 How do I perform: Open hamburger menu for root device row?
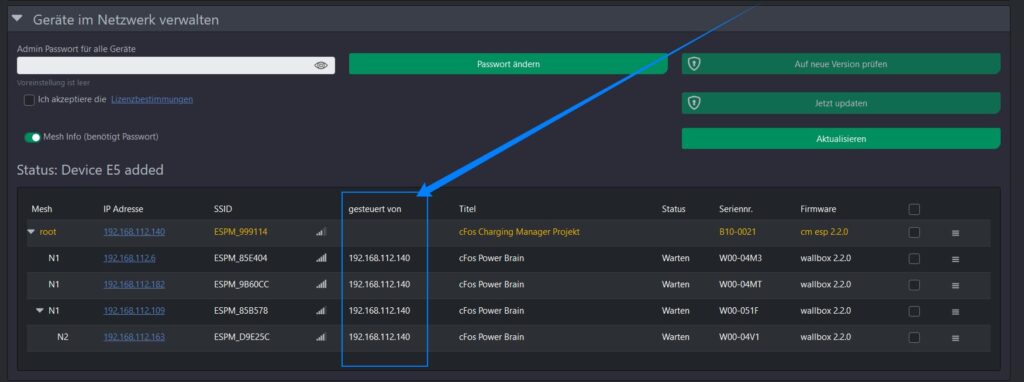point(955,233)
